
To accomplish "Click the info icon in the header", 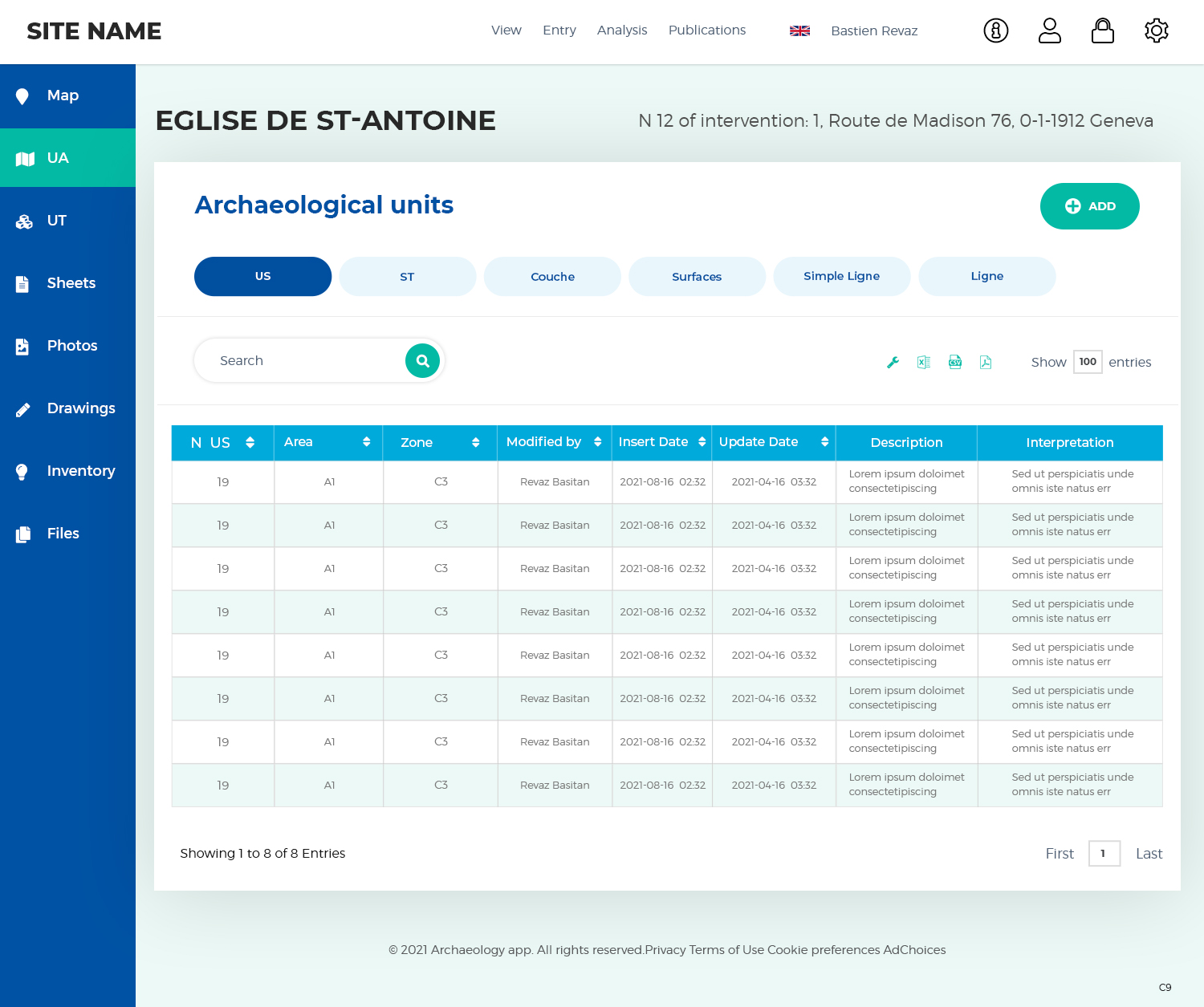I will [995, 30].
